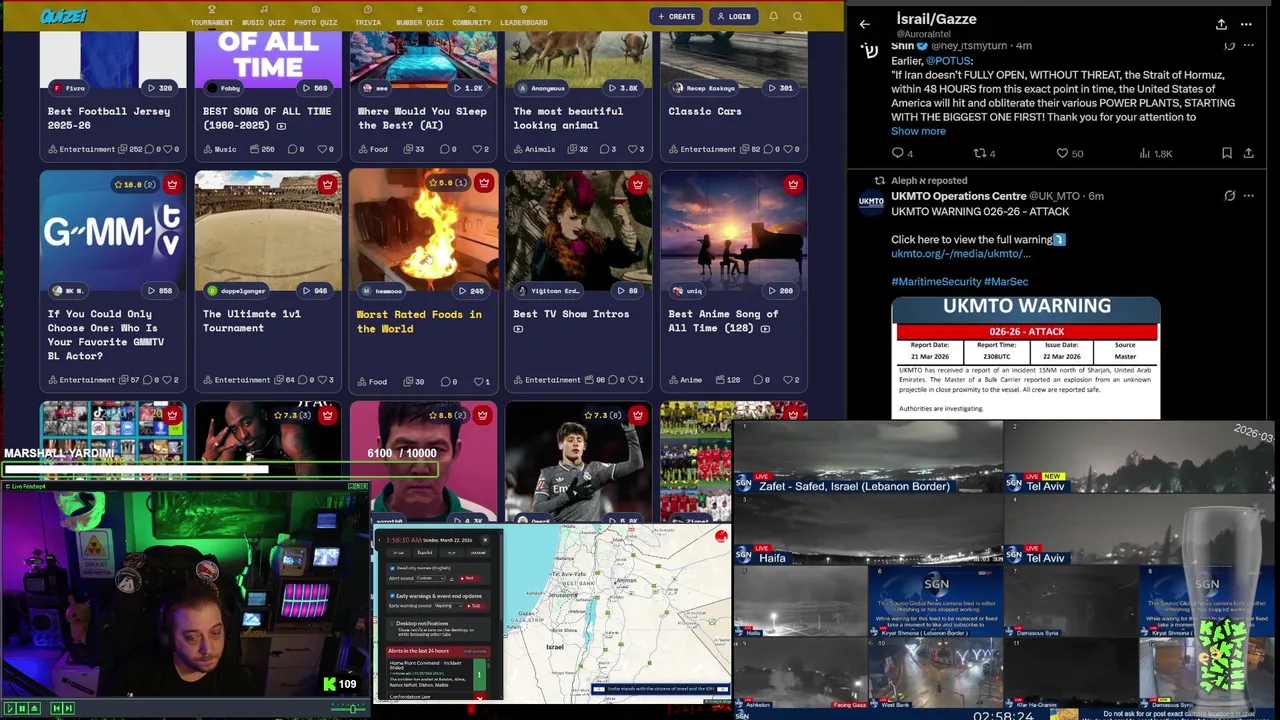Like the Shin tweet with 50 likes
Screen dimensions: 1280x720
[1062, 153]
